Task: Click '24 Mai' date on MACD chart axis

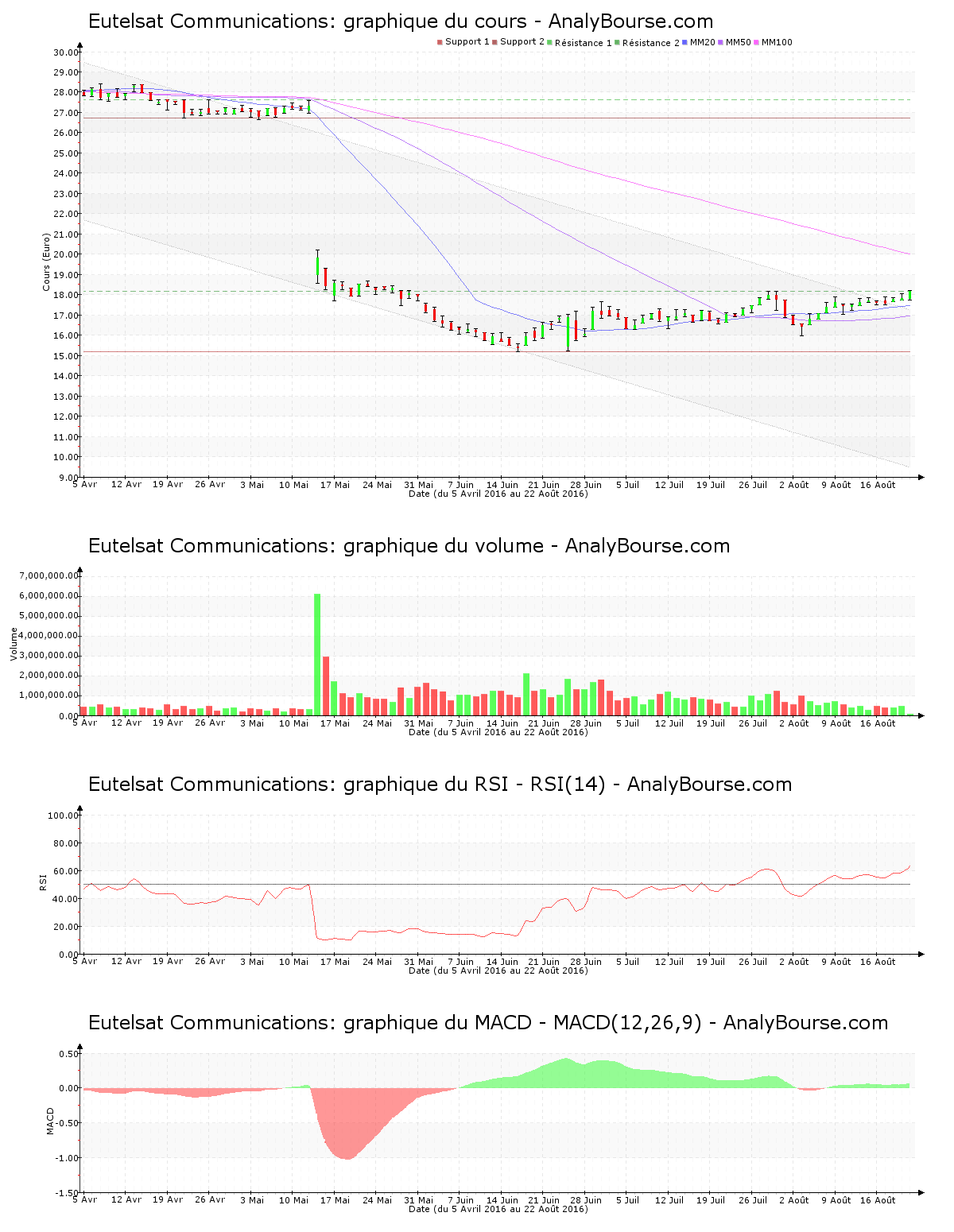Action: [x=377, y=1200]
